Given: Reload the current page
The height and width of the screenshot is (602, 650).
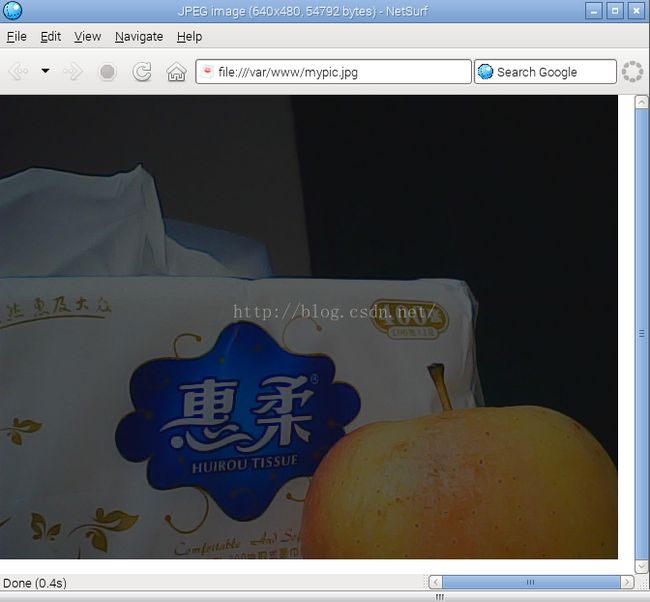Looking at the screenshot, I should [142, 72].
